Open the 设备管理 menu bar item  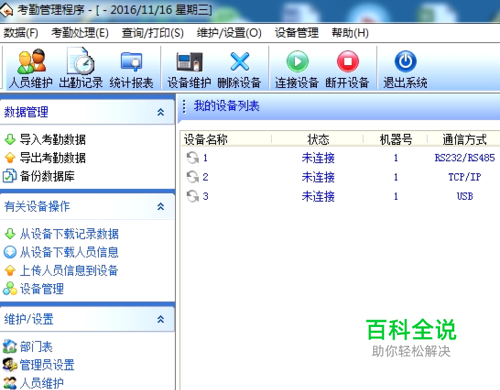pos(296,33)
